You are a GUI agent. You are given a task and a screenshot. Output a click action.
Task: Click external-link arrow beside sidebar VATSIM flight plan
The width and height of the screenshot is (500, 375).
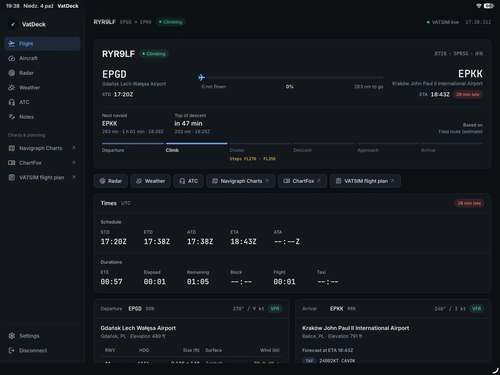point(73,177)
